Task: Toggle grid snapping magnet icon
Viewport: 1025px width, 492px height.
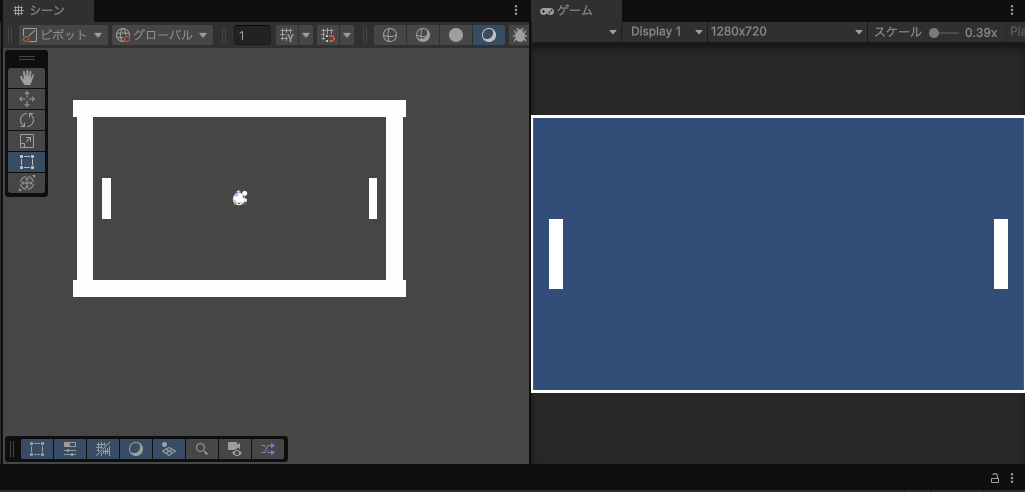Action: pos(329,35)
